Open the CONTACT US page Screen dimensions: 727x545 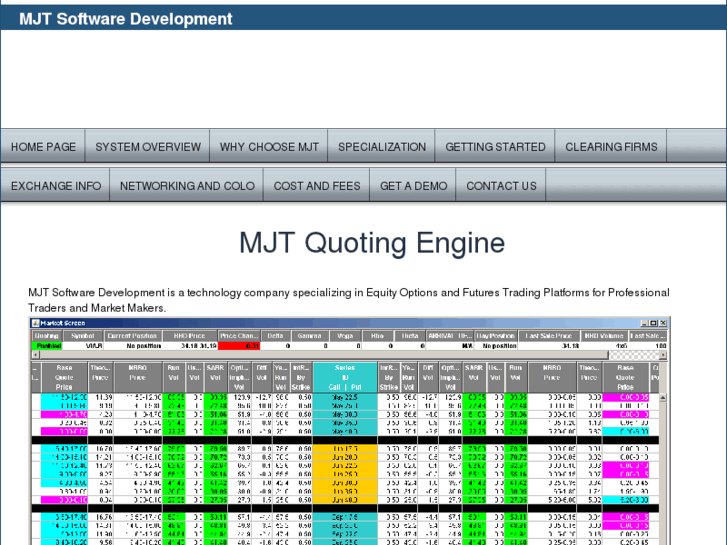501,185
